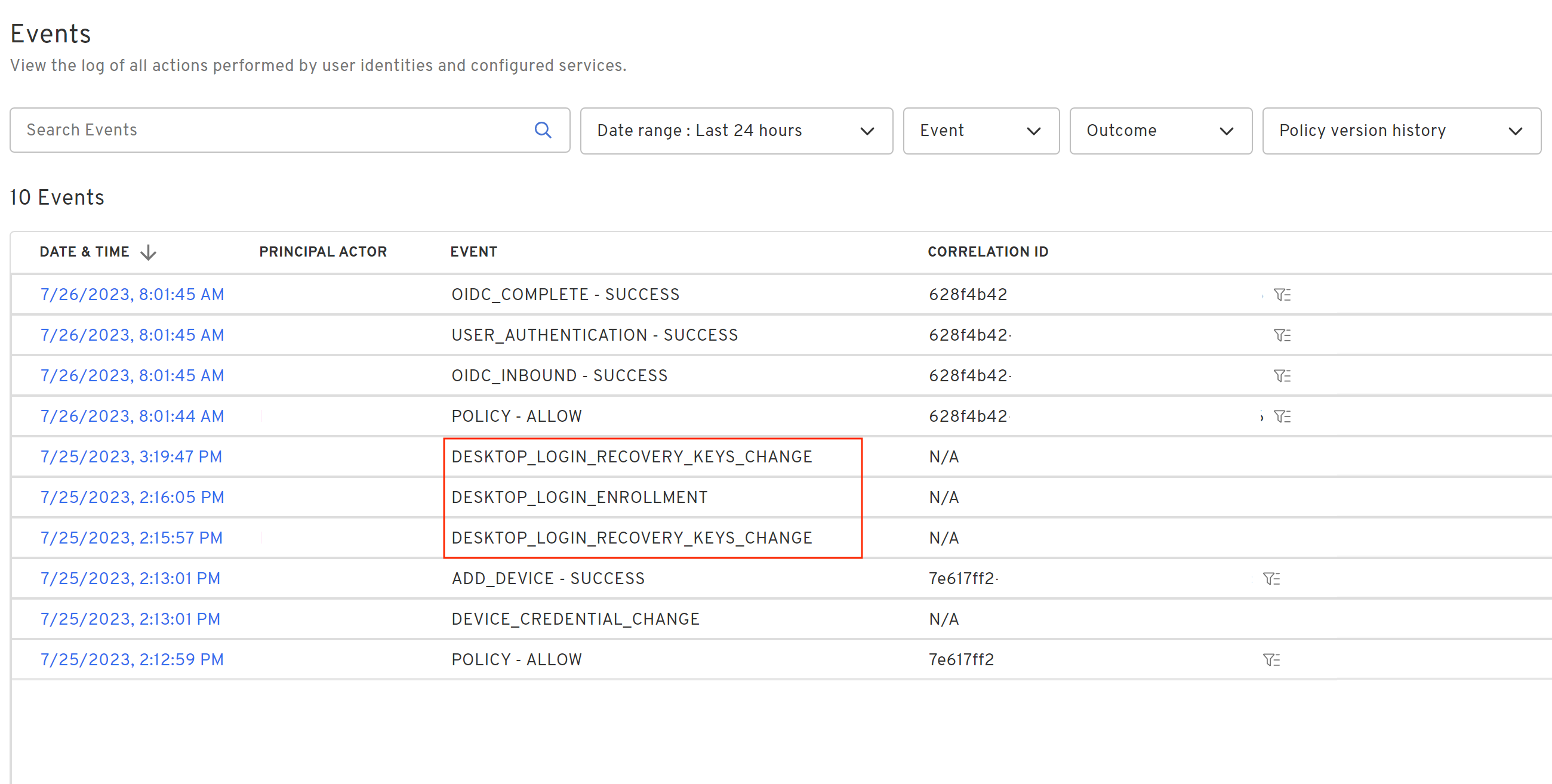Image resolution: width=1552 pixels, height=784 pixels.
Task: Click filter icon in USER_AUTHENTICATION row
Action: click(x=1282, y=335)
